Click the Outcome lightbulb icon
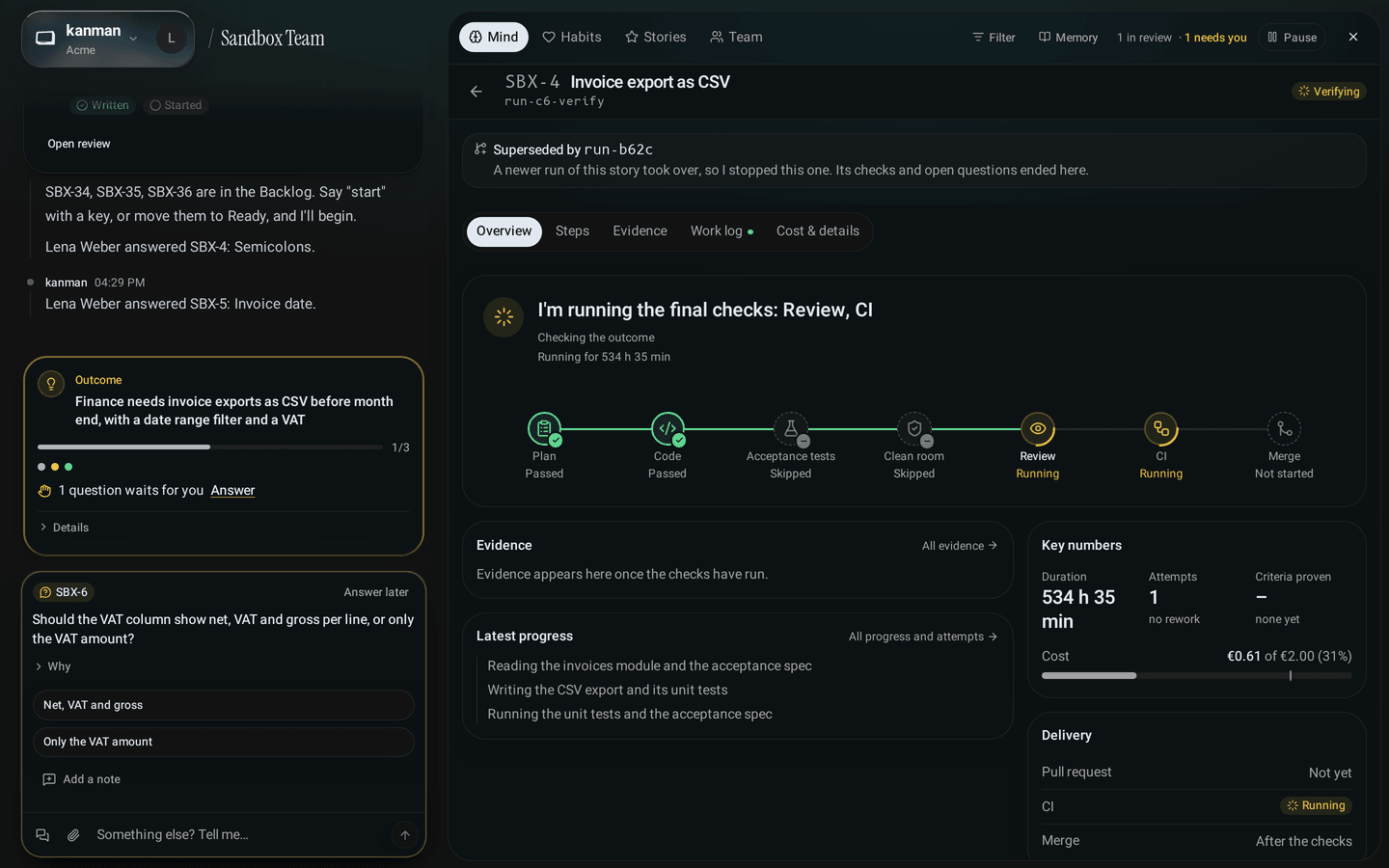1389x868 pixels. [x=51, y=384]
